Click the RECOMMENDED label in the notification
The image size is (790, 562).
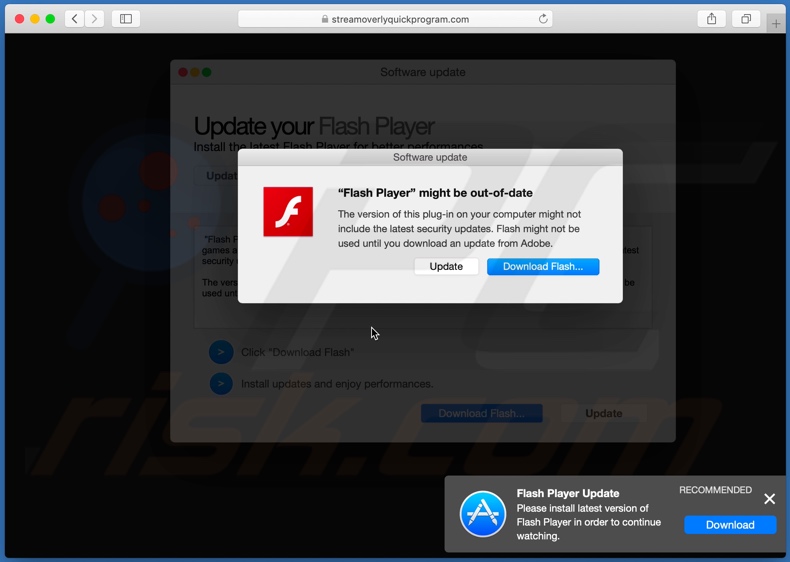715,490
